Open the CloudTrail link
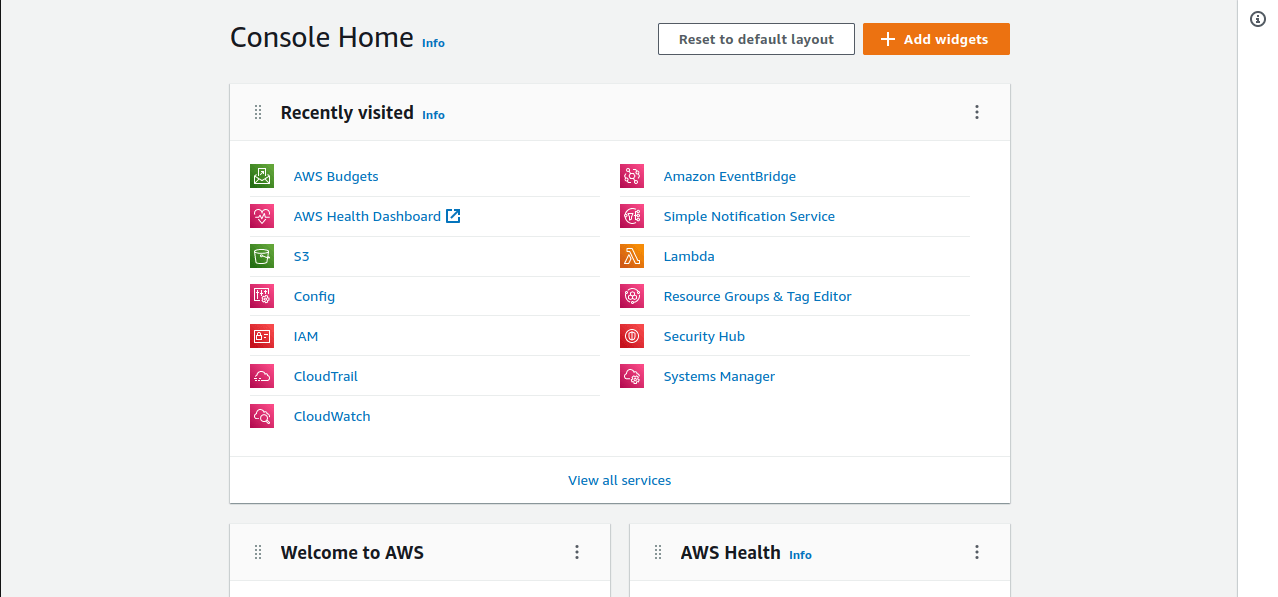Viewport: 1278px width, 597px height. [x=326, y=376]
